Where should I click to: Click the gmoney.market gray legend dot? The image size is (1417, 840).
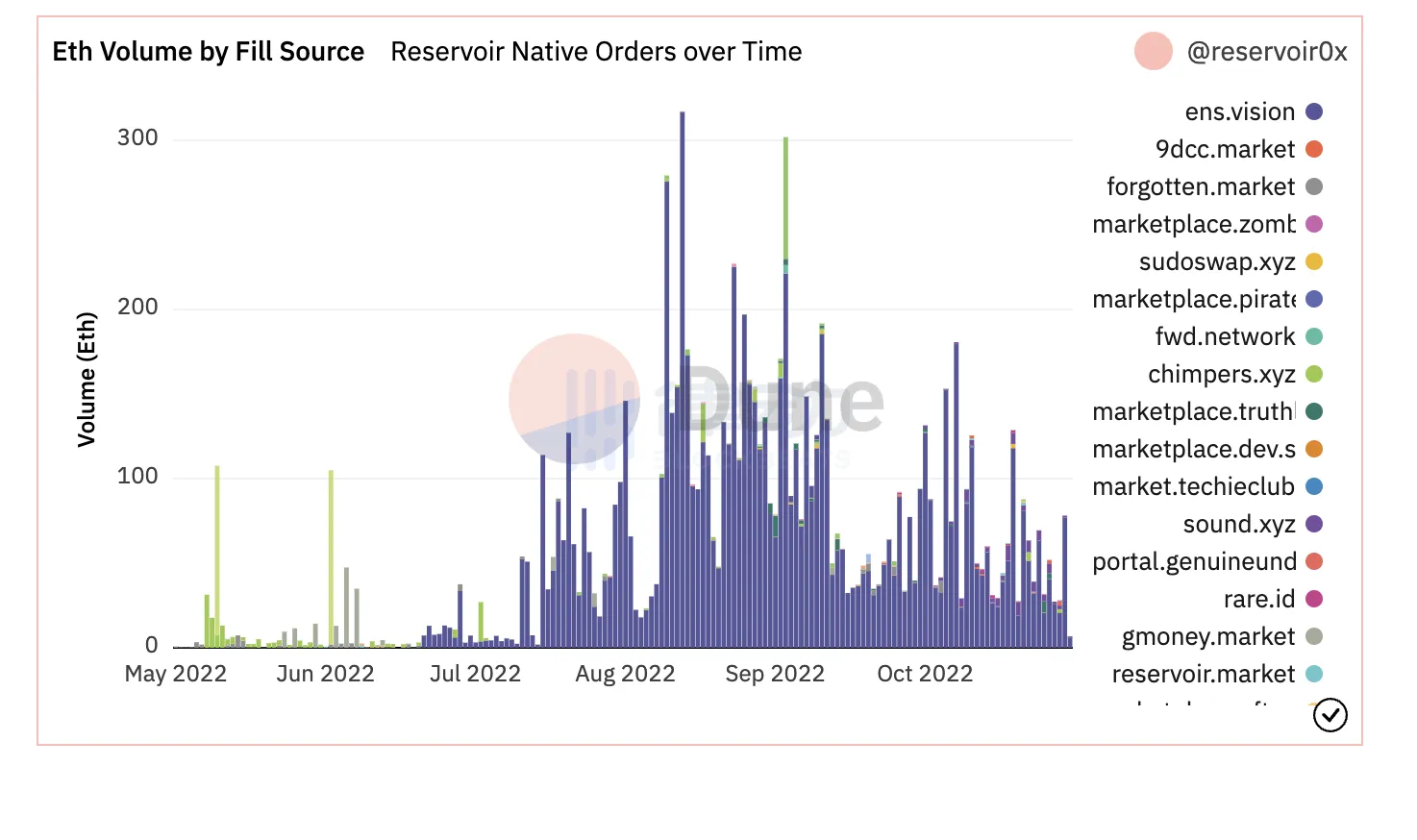coord(1314,637)
